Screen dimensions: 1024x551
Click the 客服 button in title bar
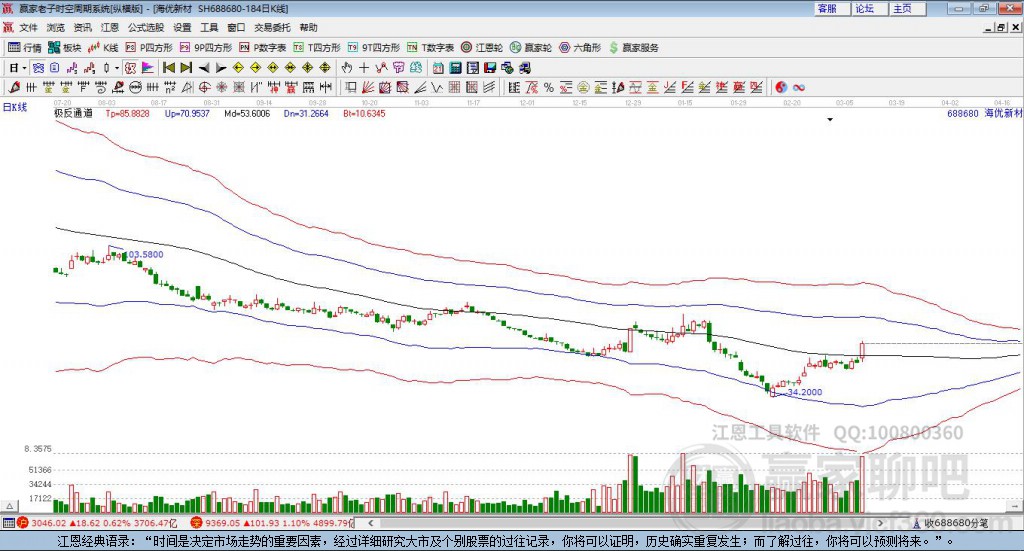pos(832,8)
